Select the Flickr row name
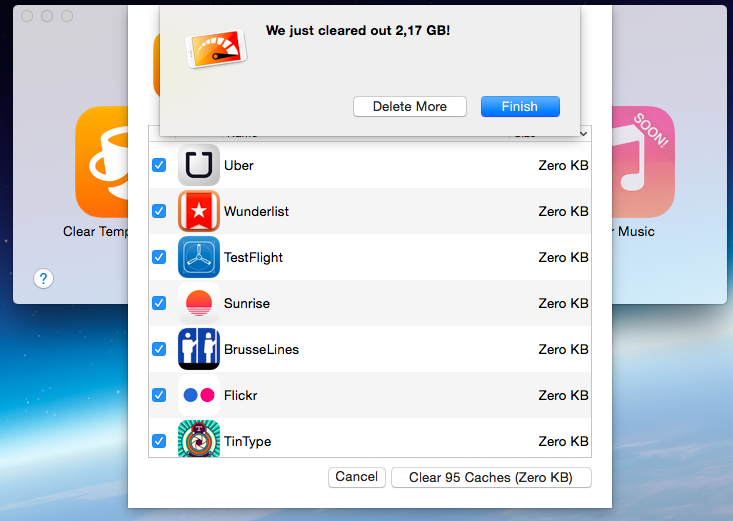The width and height of the screenshot is (733, 521). (241, 396)
